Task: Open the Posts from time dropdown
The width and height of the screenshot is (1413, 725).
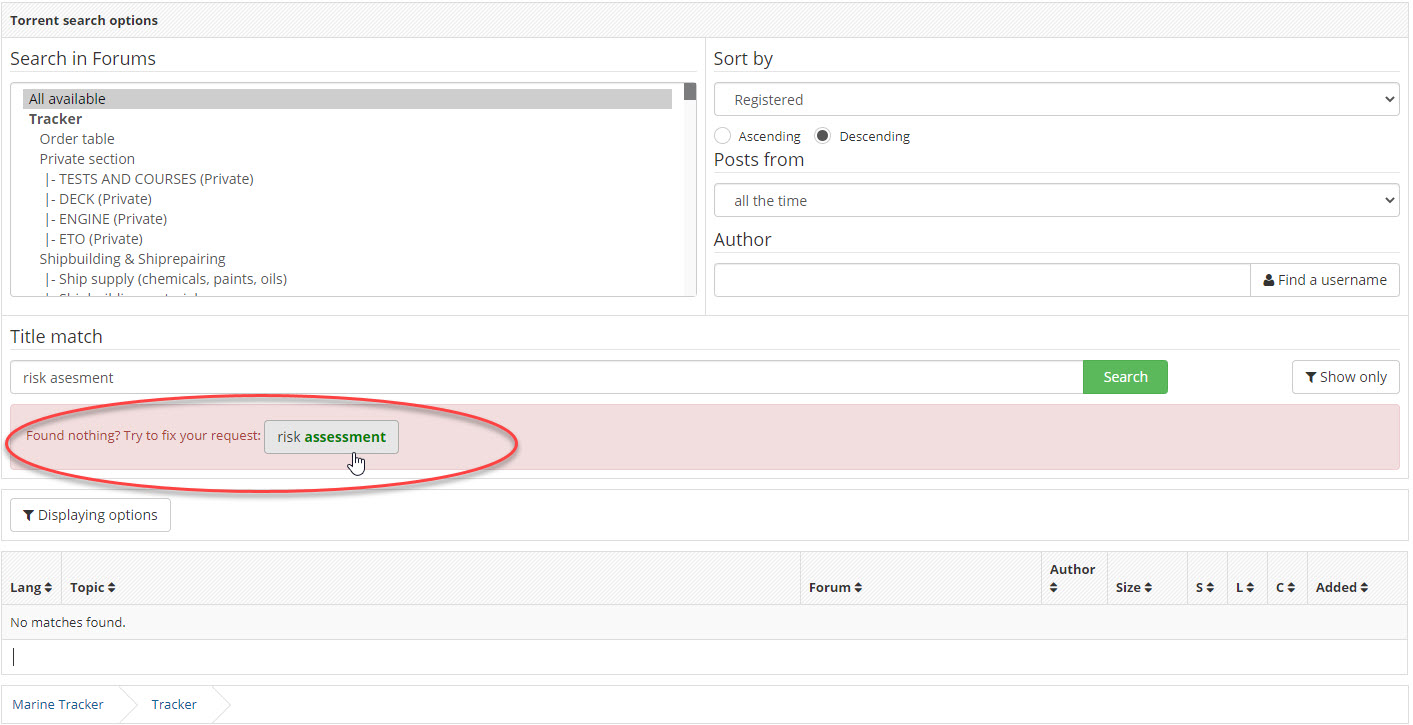Action: 1056,201
